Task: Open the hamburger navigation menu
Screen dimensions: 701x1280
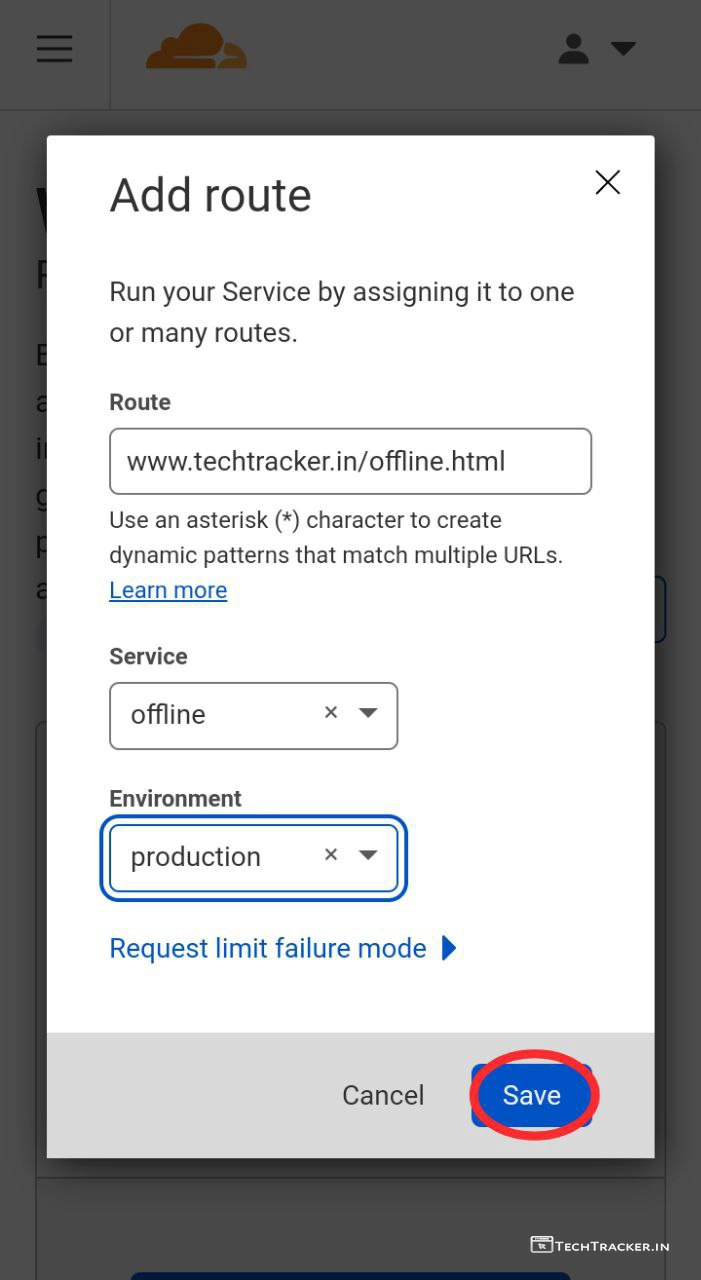Action: click(x=55, y=49)
